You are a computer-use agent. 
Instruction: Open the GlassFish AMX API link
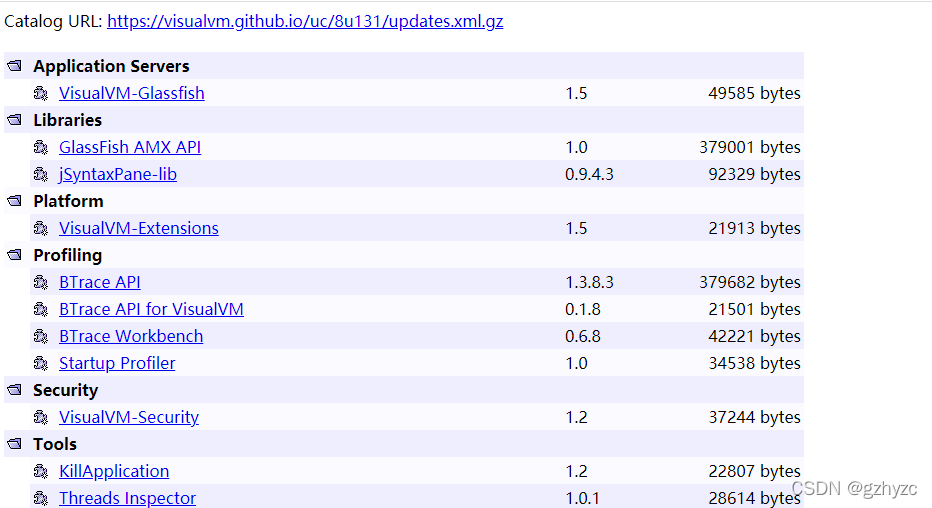[x=130, y=147]
